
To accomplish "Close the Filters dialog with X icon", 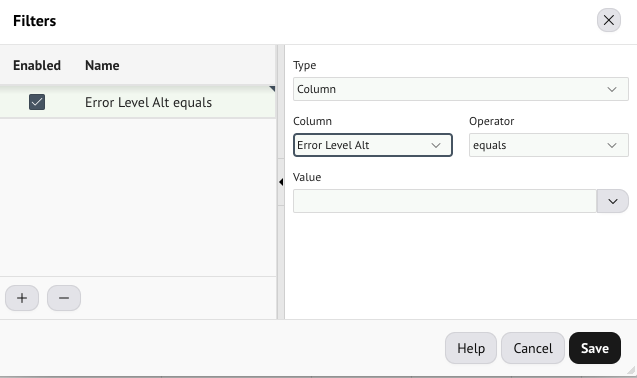I will click(x=609, y=20).
